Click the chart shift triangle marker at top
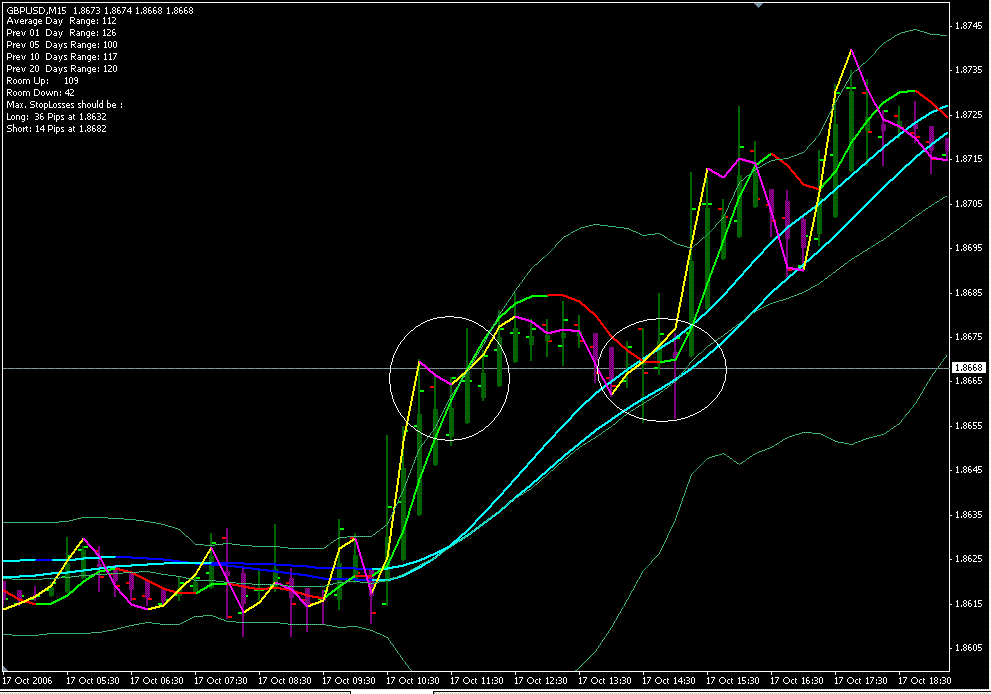Viewport: 991px width, 694px height. pos(758,4)
